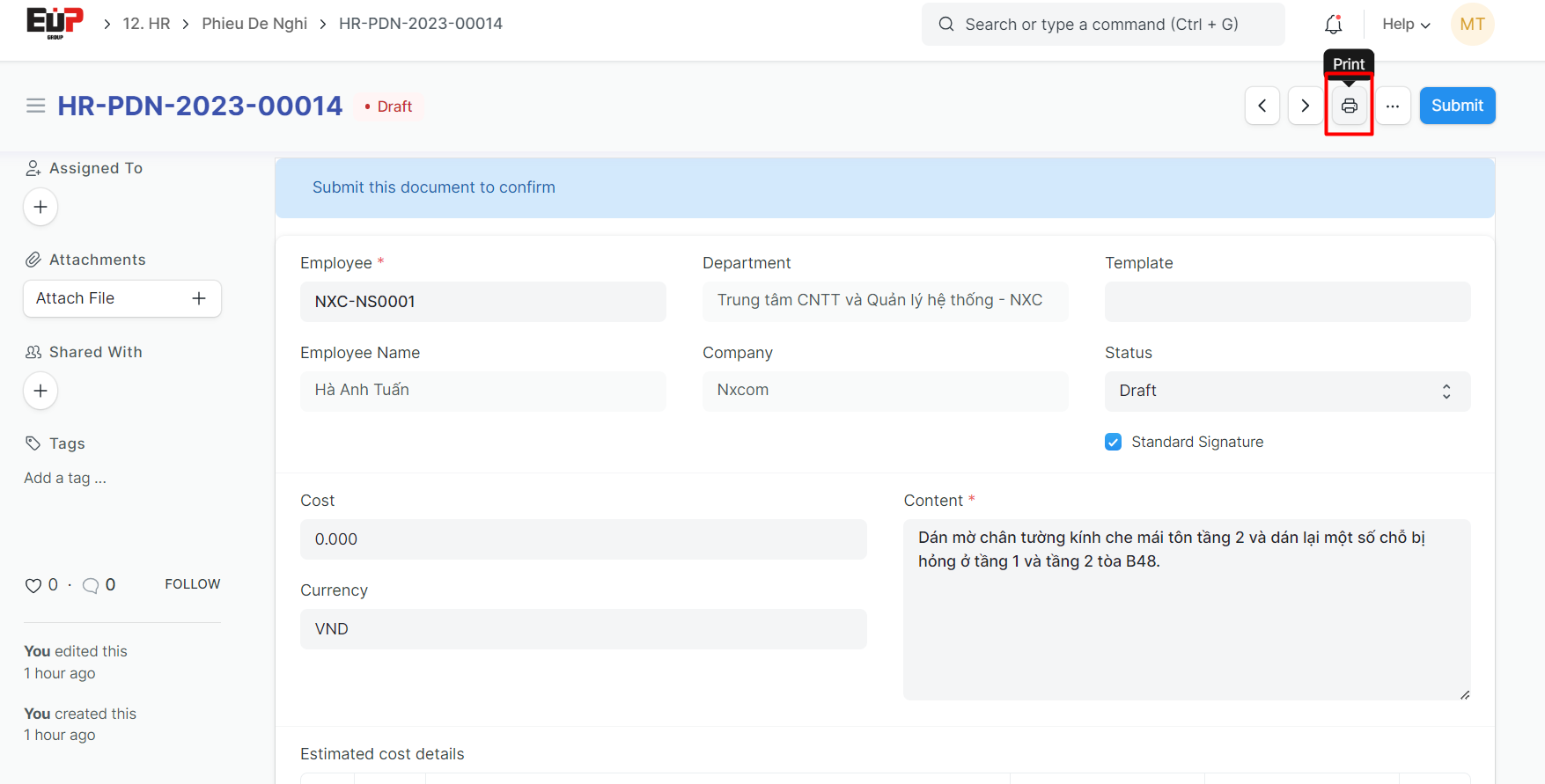
Task: Focus the Cost input field
Action: point(583,539)
